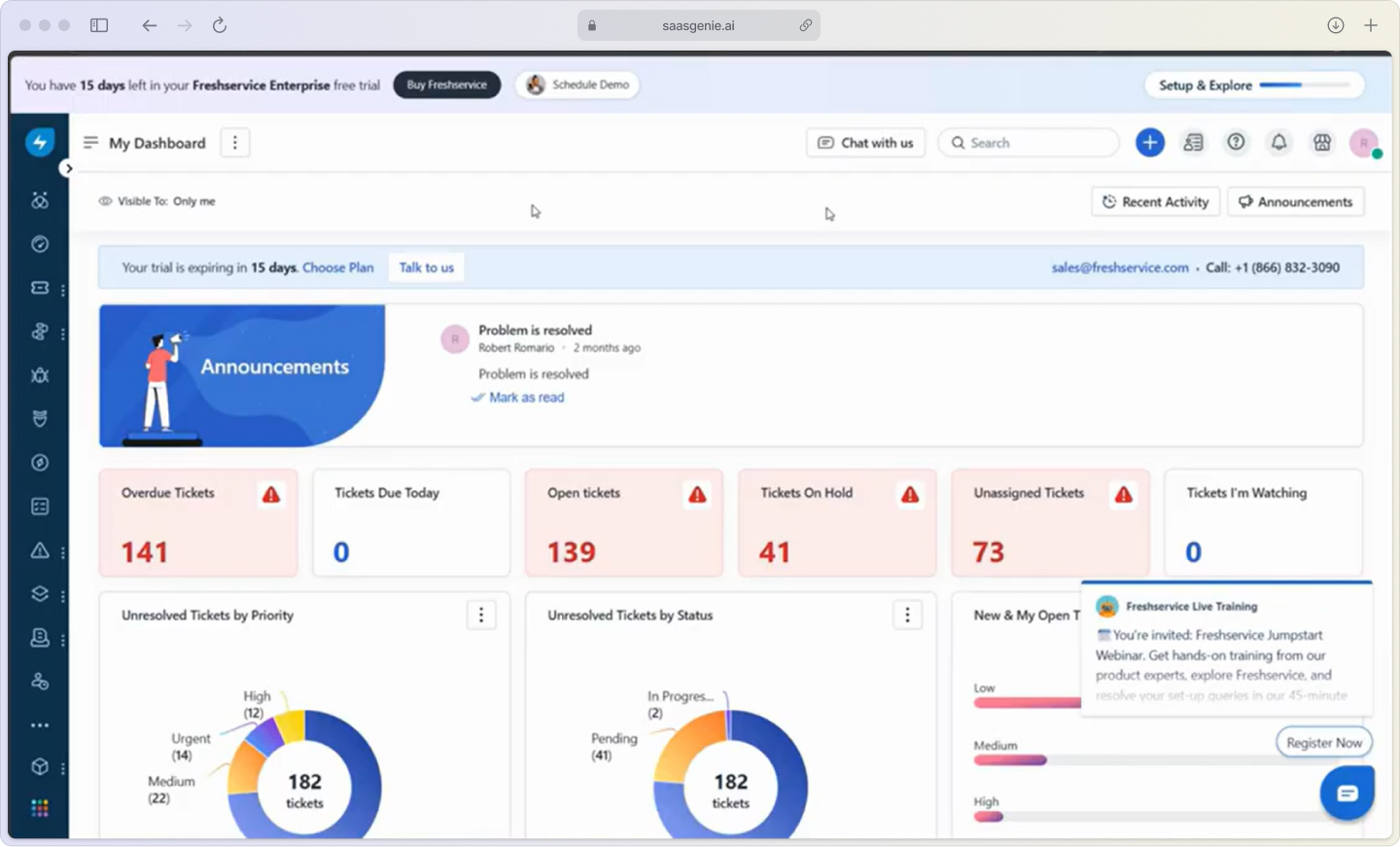Screen dimensions: 1400x847
Task: Click sales@freshservice.com email link
Action: [x=1119, y=267]
